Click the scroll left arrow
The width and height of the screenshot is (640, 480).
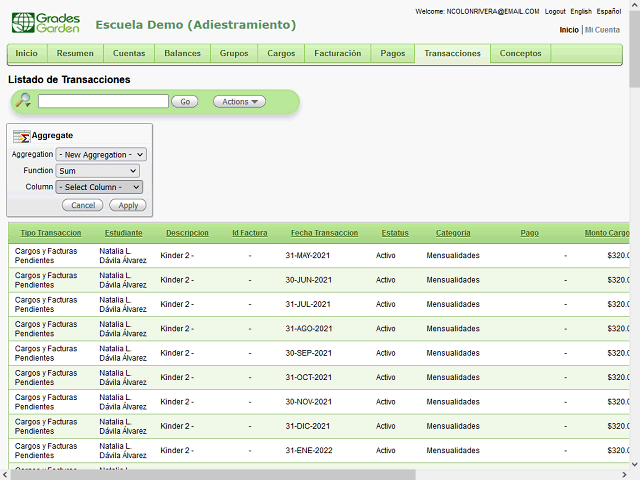[x=4, y=475]
